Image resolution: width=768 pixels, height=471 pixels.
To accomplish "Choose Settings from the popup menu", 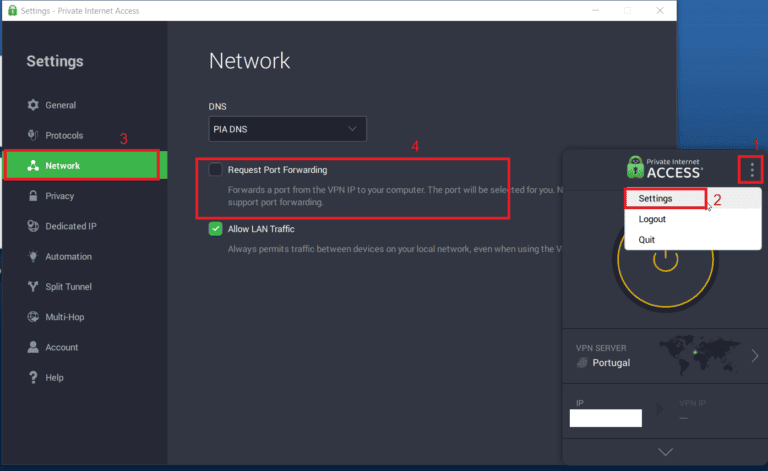I will 656,198.
